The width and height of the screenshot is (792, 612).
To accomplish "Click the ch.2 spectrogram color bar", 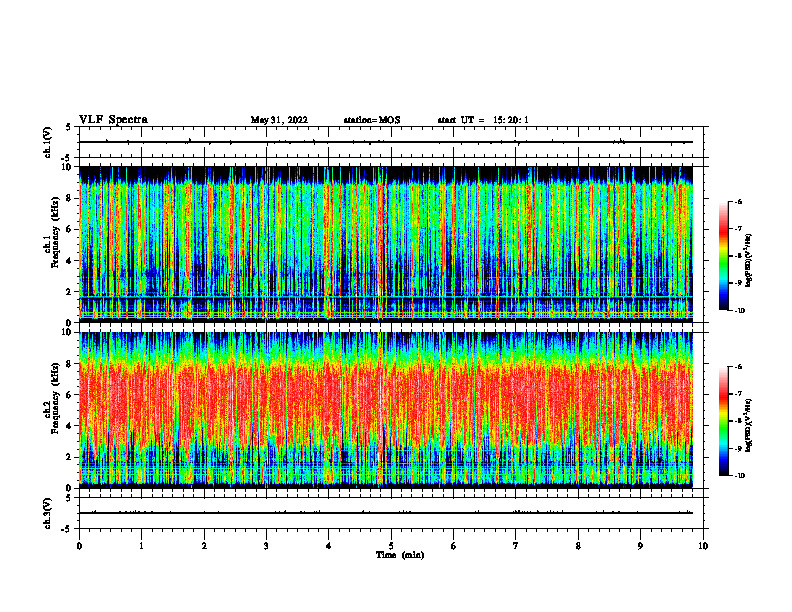I will tap(724, 421).
